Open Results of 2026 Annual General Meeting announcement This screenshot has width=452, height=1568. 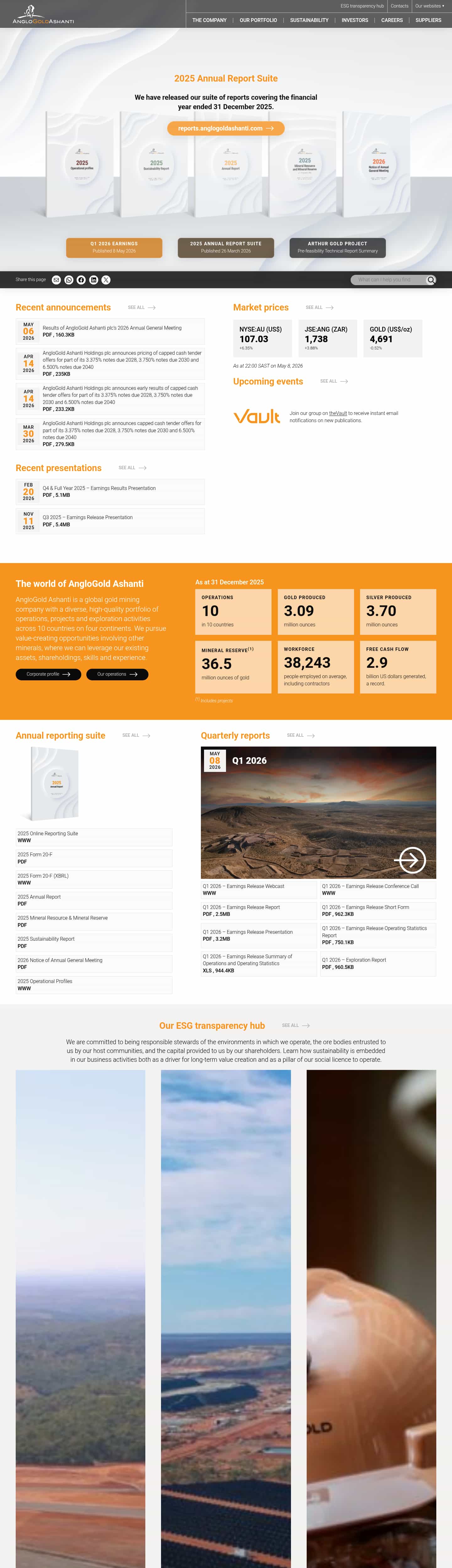pos(110,332)
